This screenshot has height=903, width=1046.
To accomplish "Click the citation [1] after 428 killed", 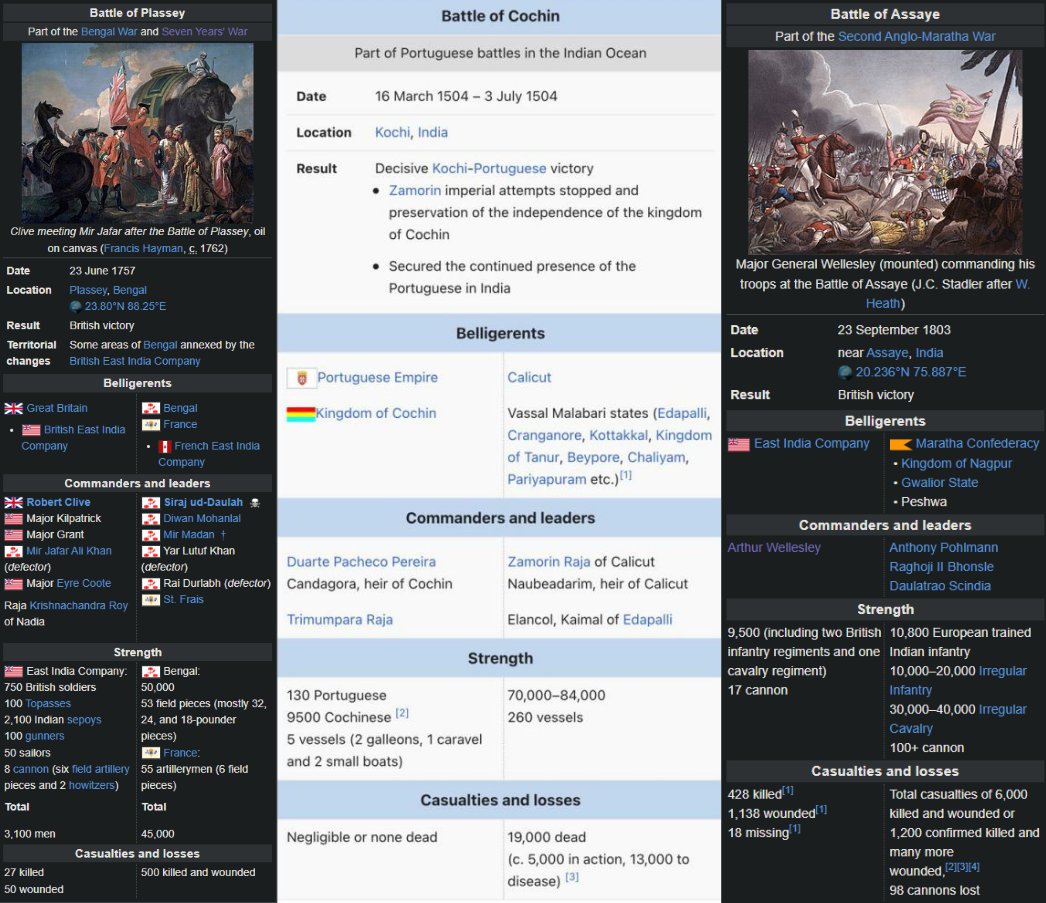I will [787, 790].
